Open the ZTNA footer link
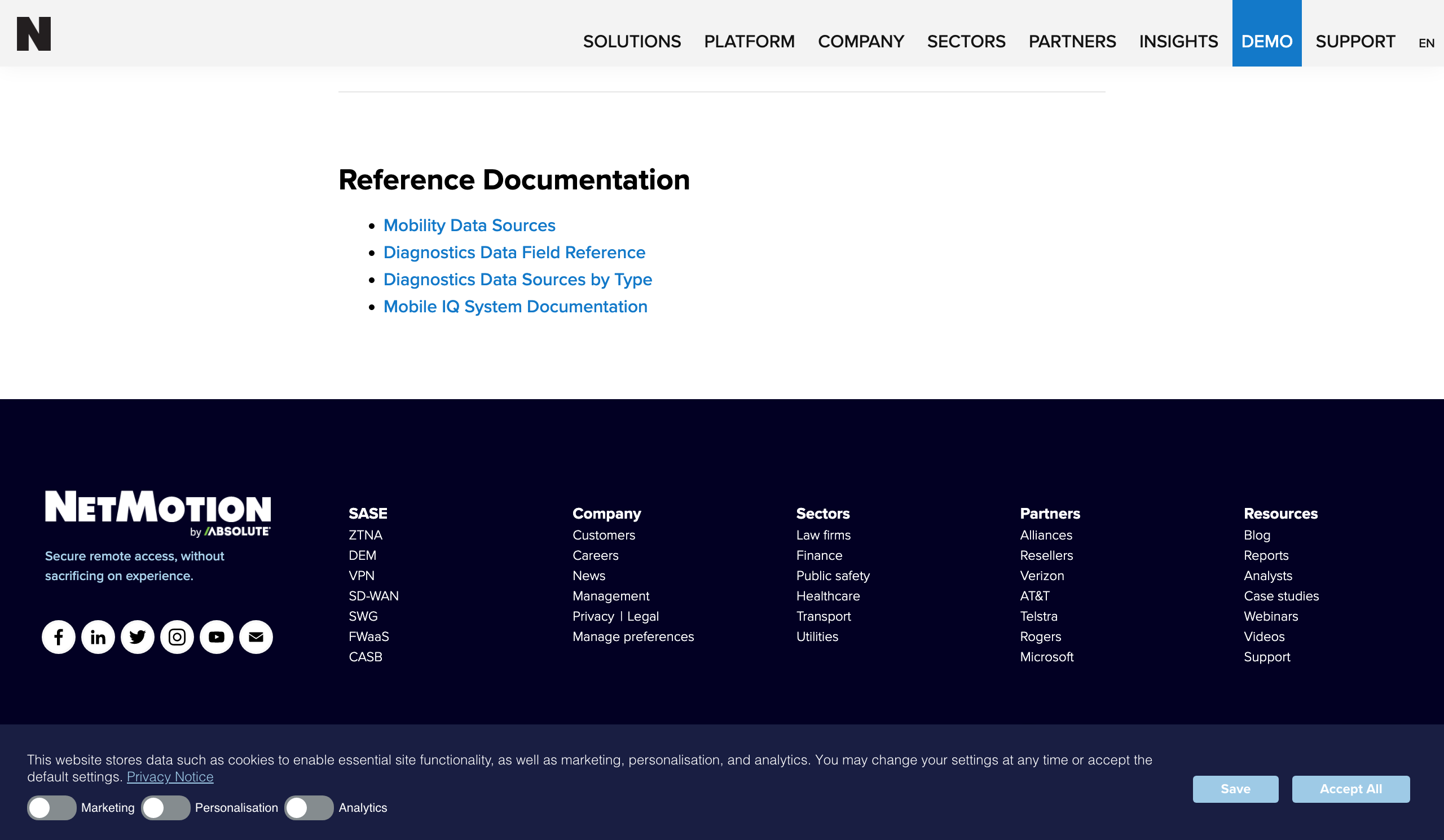Screen dimensions: 1444x840 pyautogui.click(x=366, y=535)
